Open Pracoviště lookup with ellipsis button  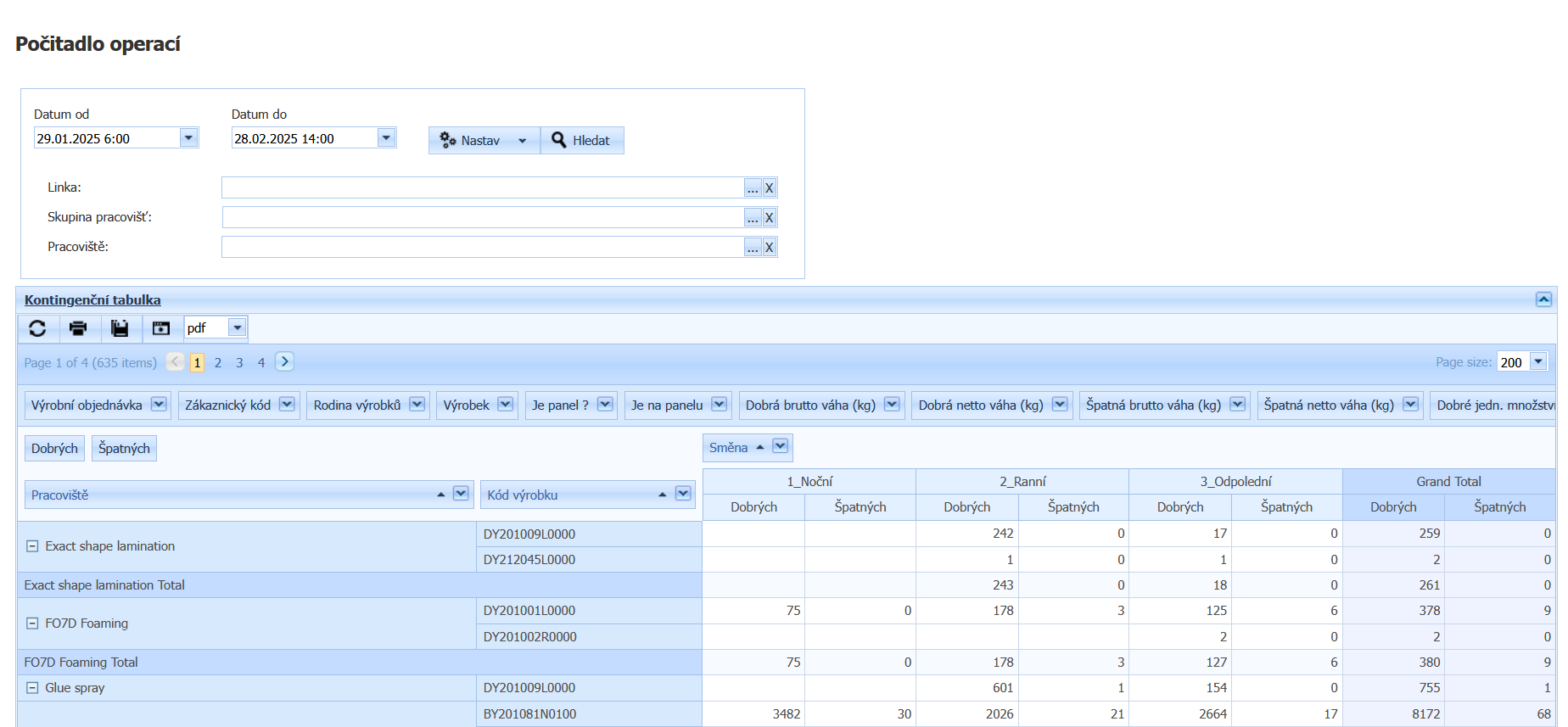(753, 248)
